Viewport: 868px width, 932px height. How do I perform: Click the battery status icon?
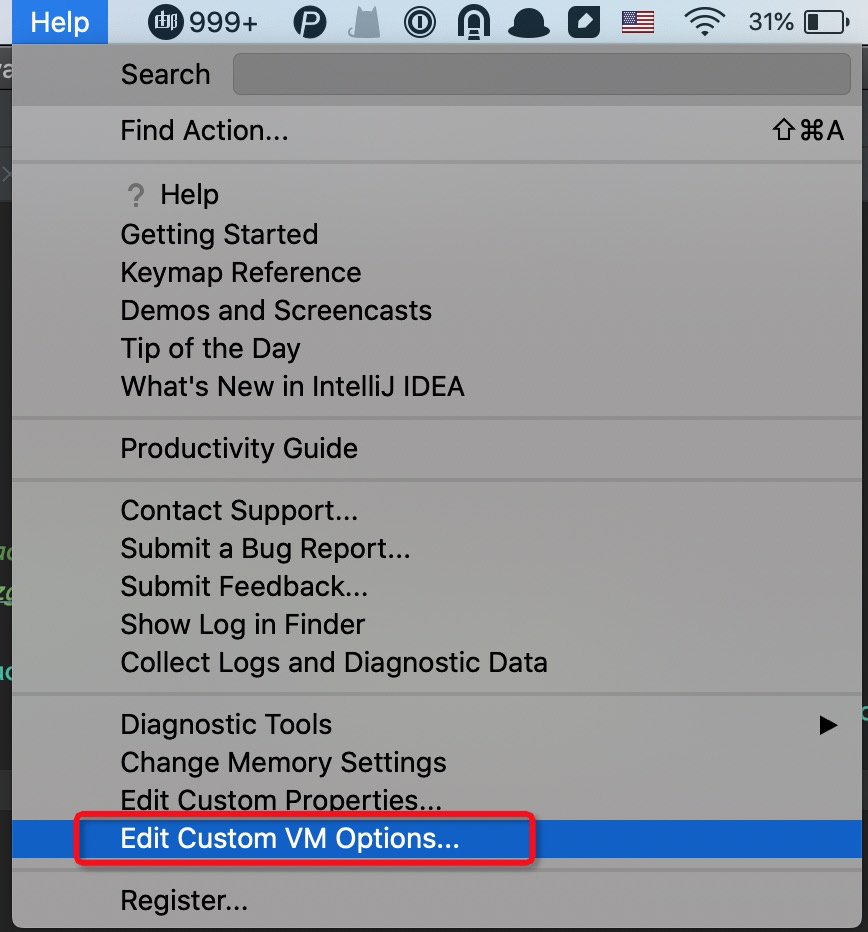826,23
